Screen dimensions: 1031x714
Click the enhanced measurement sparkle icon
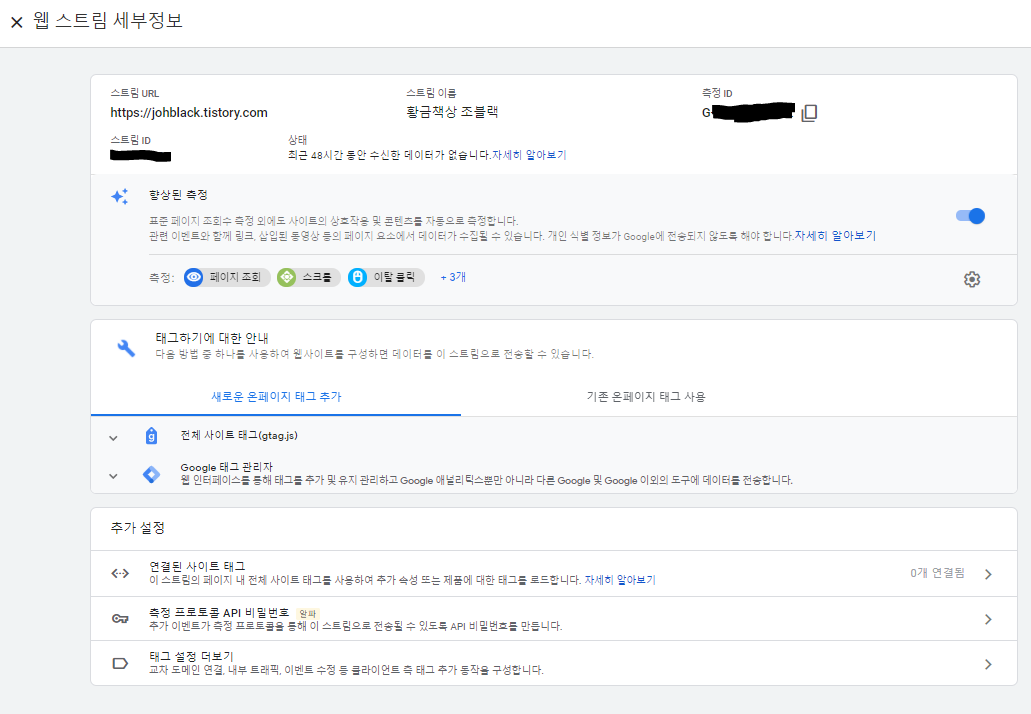120,196
